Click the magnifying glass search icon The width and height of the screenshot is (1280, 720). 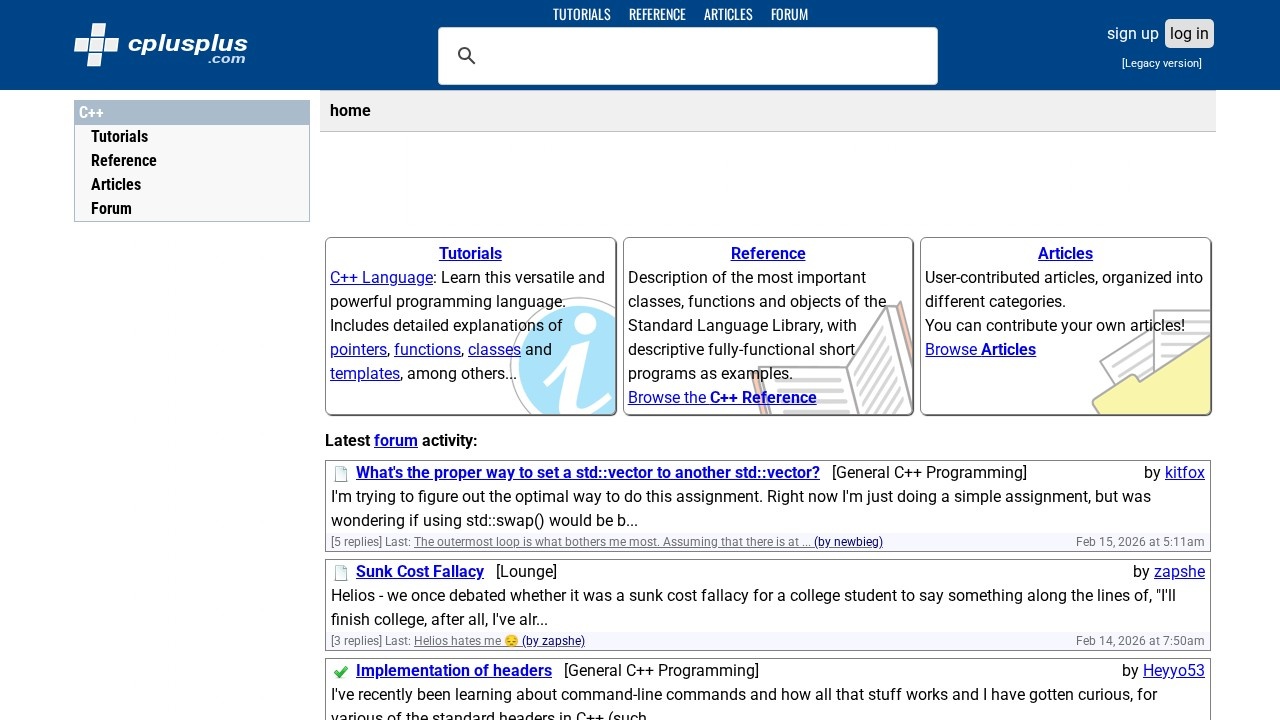(x=466, y=56)
